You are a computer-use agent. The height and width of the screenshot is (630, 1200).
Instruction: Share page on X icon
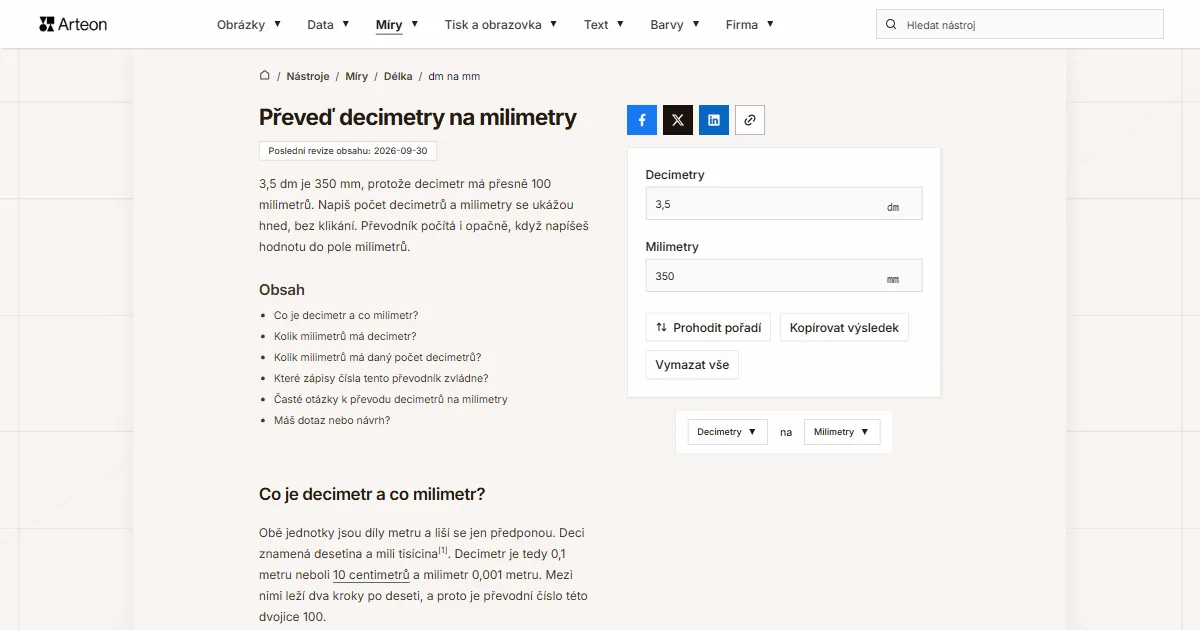(x=678, y=120)
